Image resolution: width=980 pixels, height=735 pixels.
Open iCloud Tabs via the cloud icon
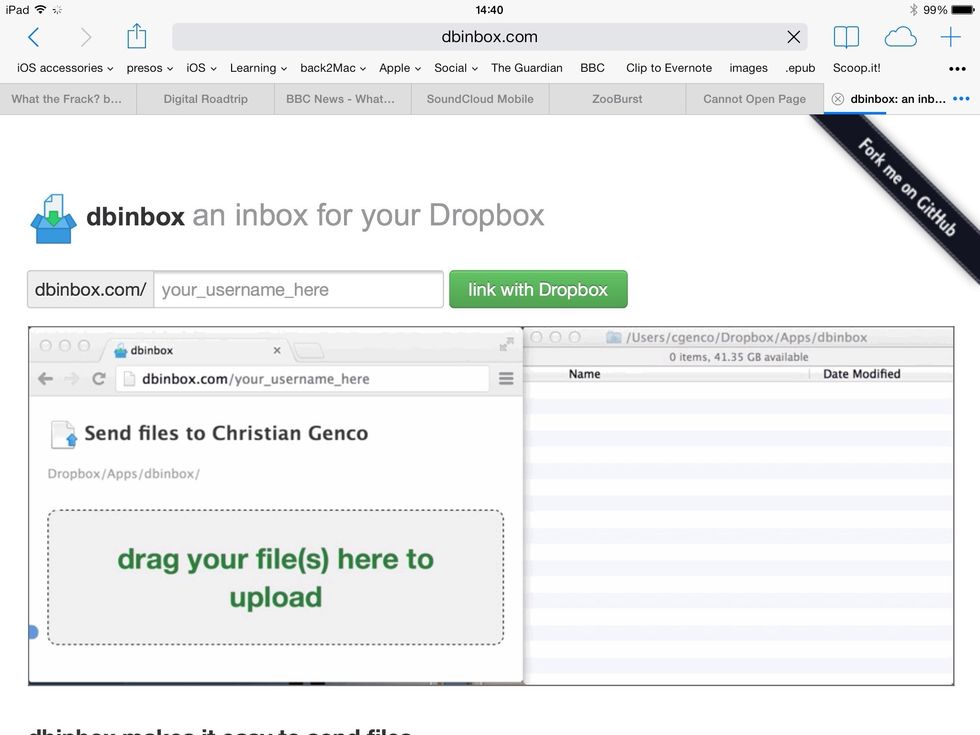coord(900,36)
